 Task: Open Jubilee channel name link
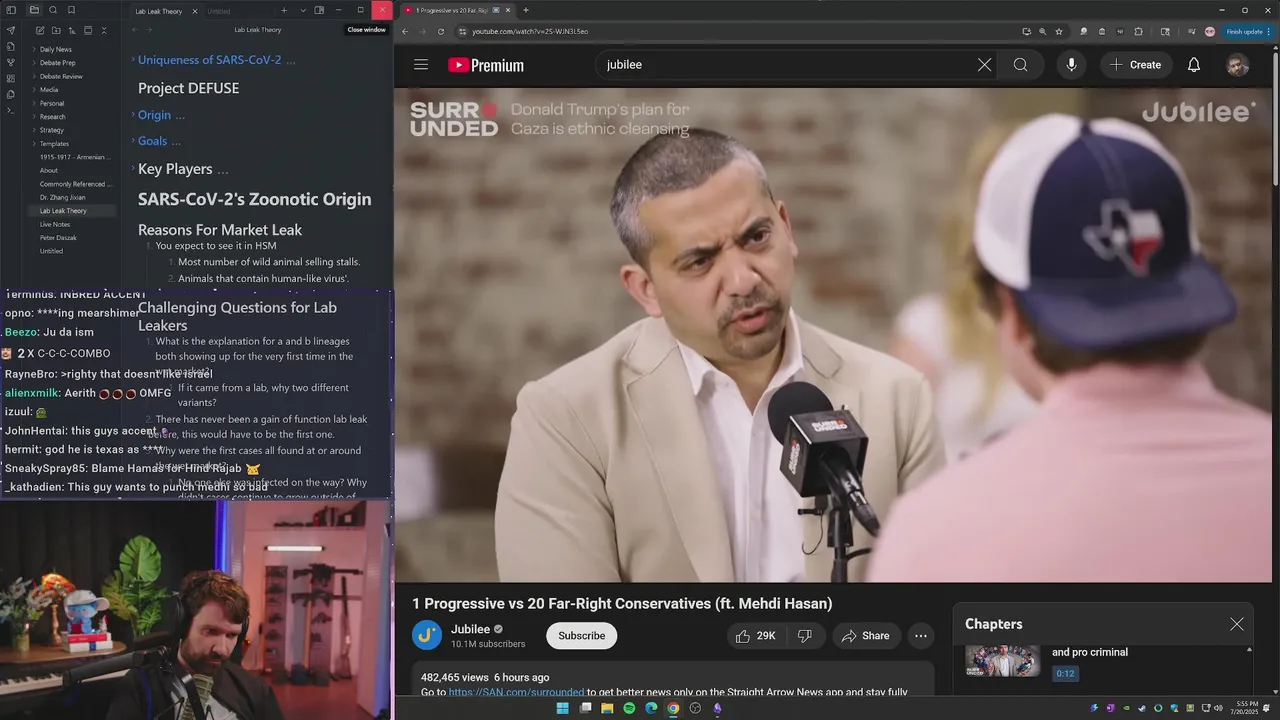pyautogui.click(x=470, y=629)
